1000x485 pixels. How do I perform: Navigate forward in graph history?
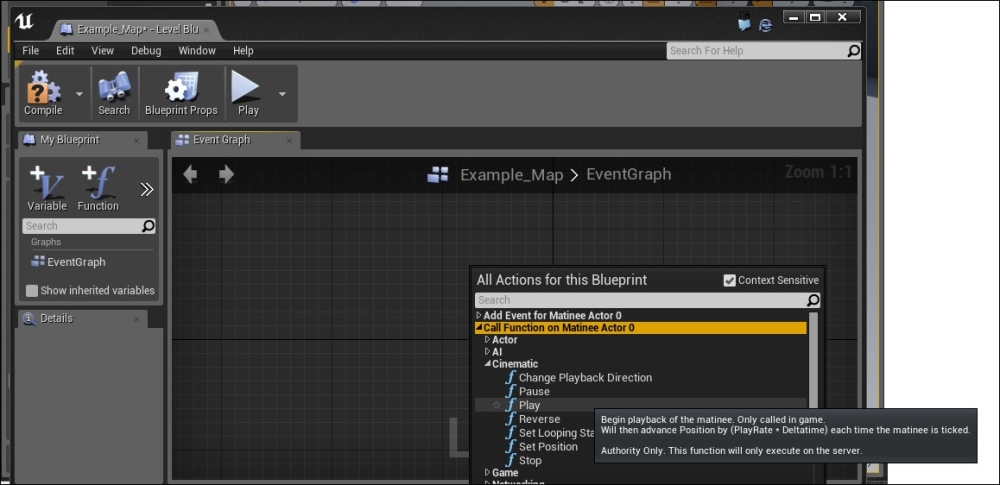coord(226,174)
